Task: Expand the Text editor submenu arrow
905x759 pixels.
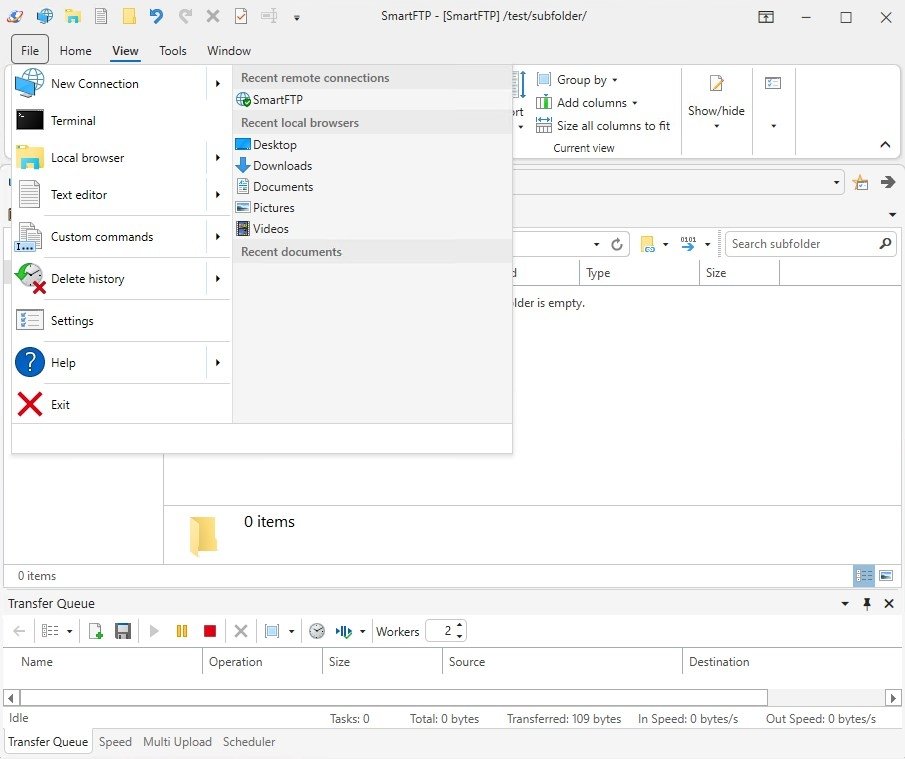Action: tap(218, 195)
